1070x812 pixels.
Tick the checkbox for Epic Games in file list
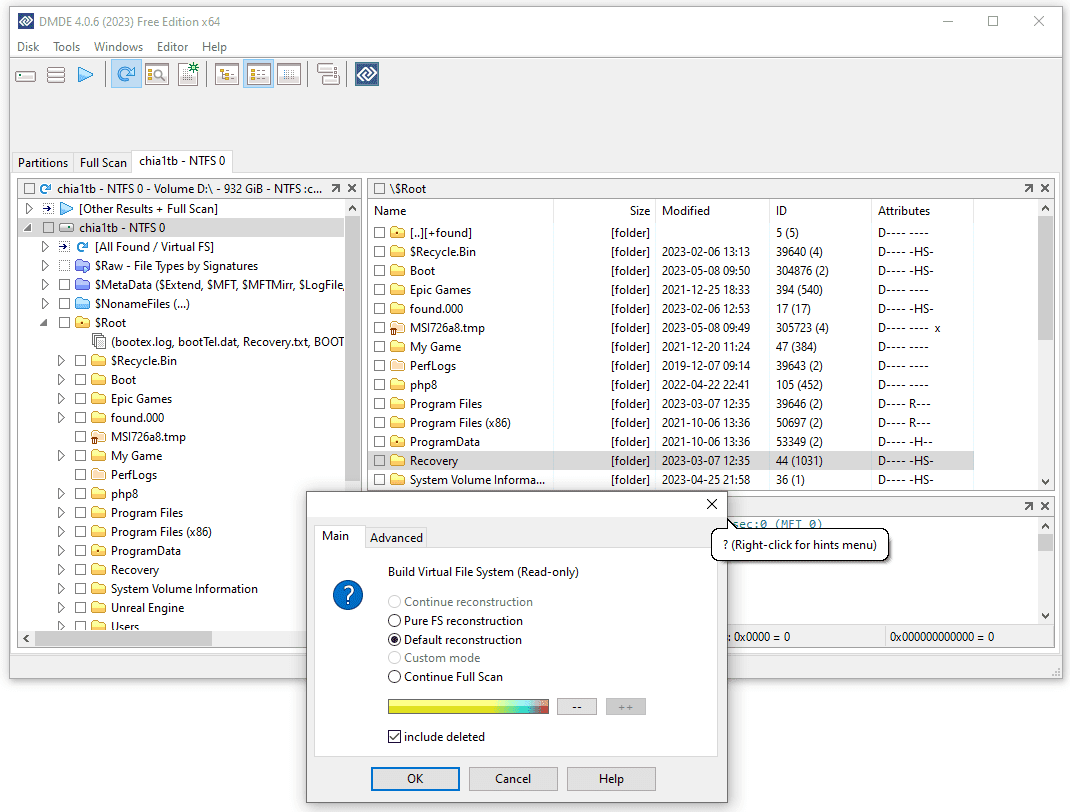pos(380,290)
